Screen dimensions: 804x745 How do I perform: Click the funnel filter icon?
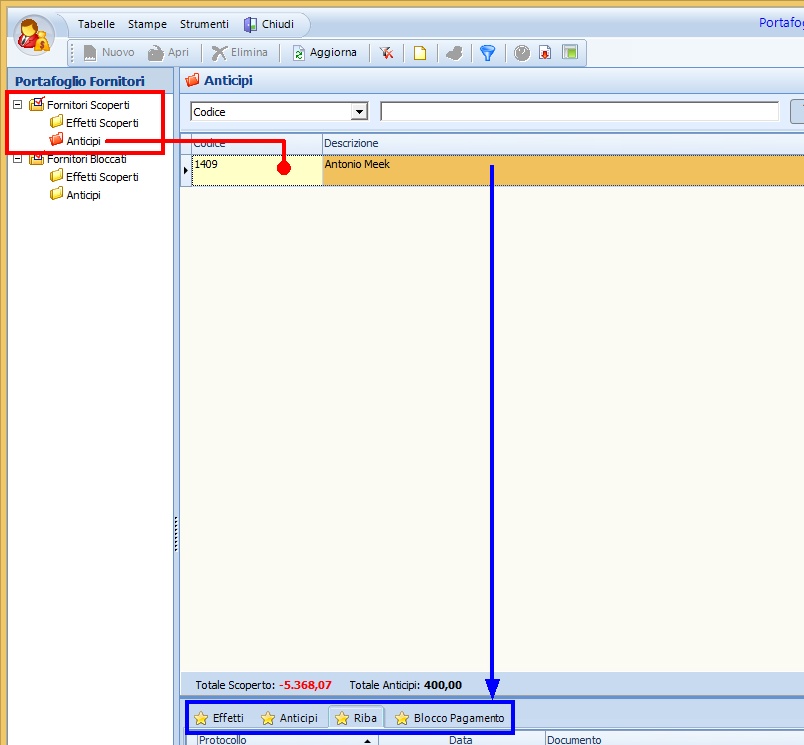tap(487, 53)
